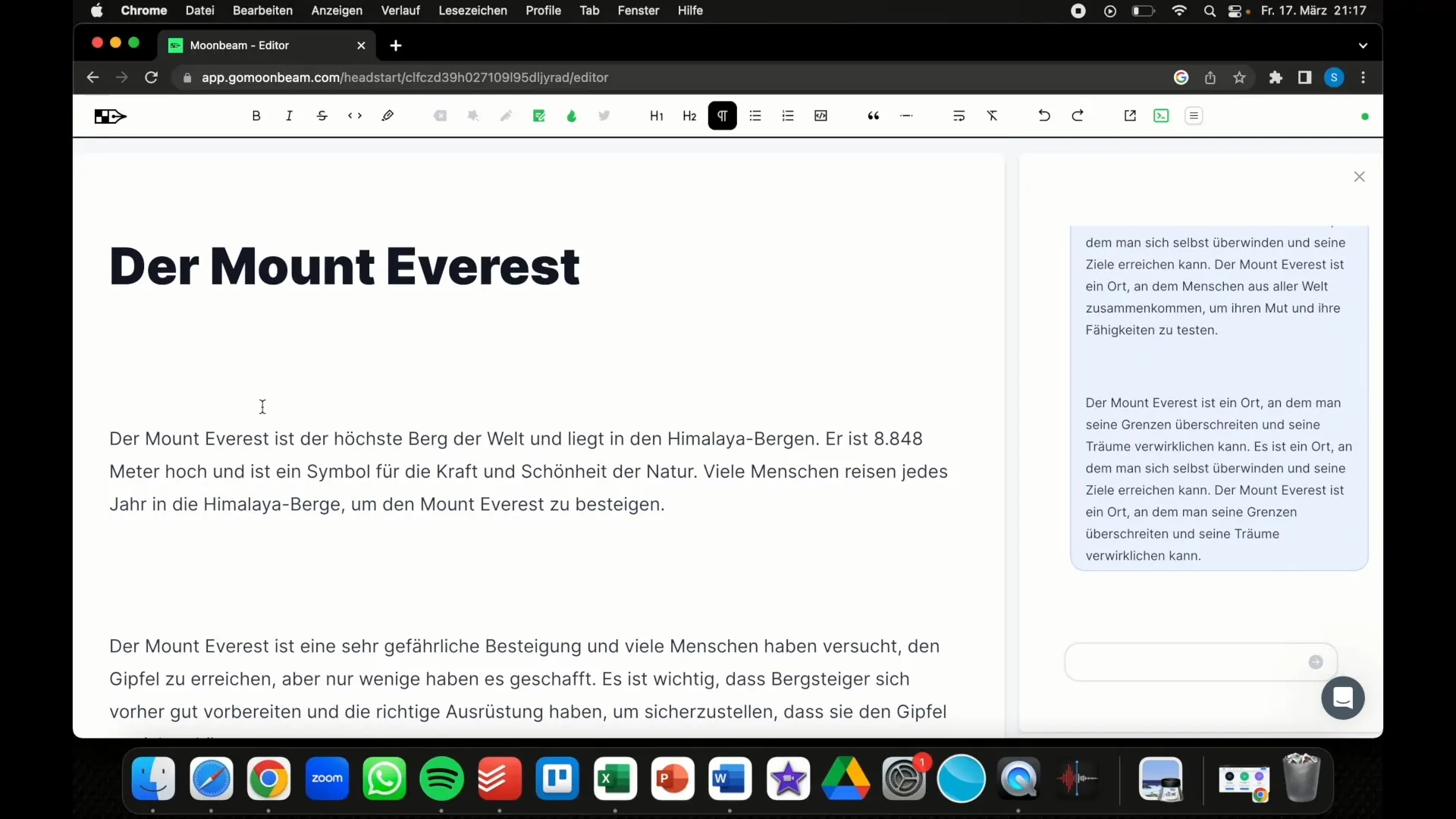Image resolution: width=1456 pixels, height=819 pixels.
Task: Insert inline code formatting
Action: [x=355, y=115]
